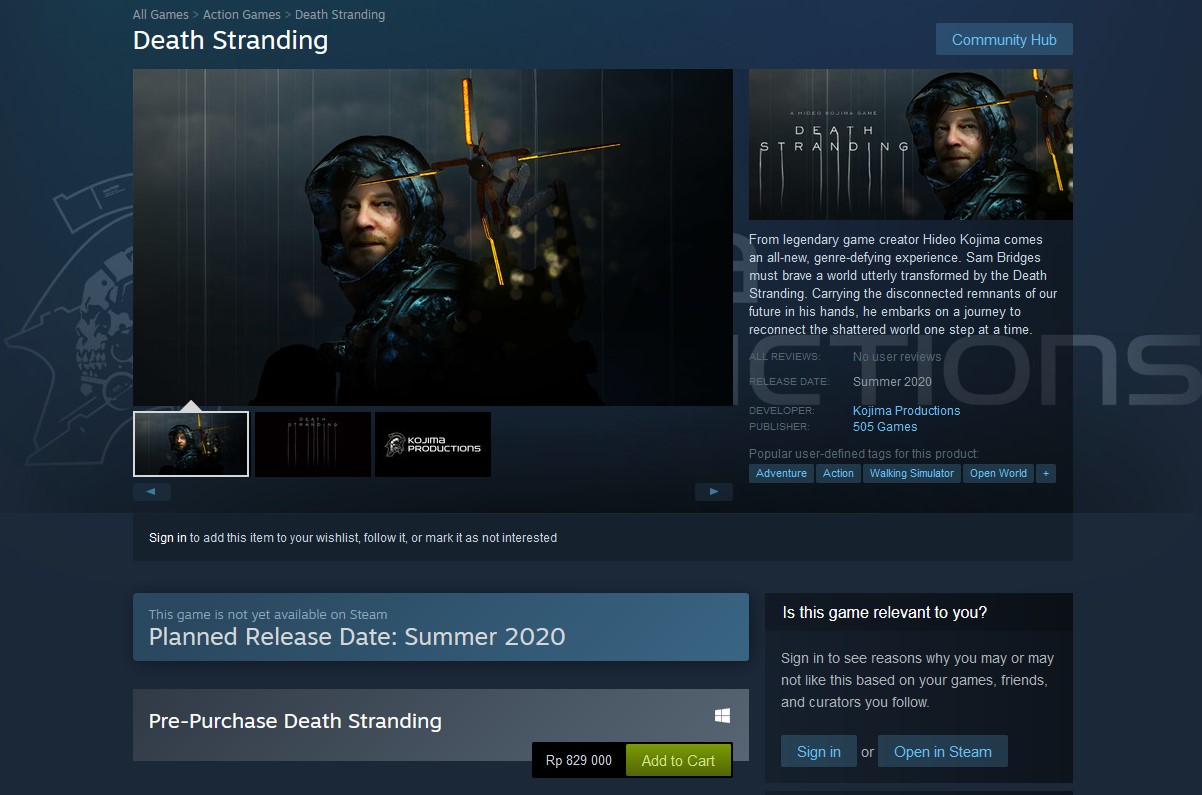Filter by the Walking Simulator tag
1202x795 pixels.
click(x=912, y=473)
